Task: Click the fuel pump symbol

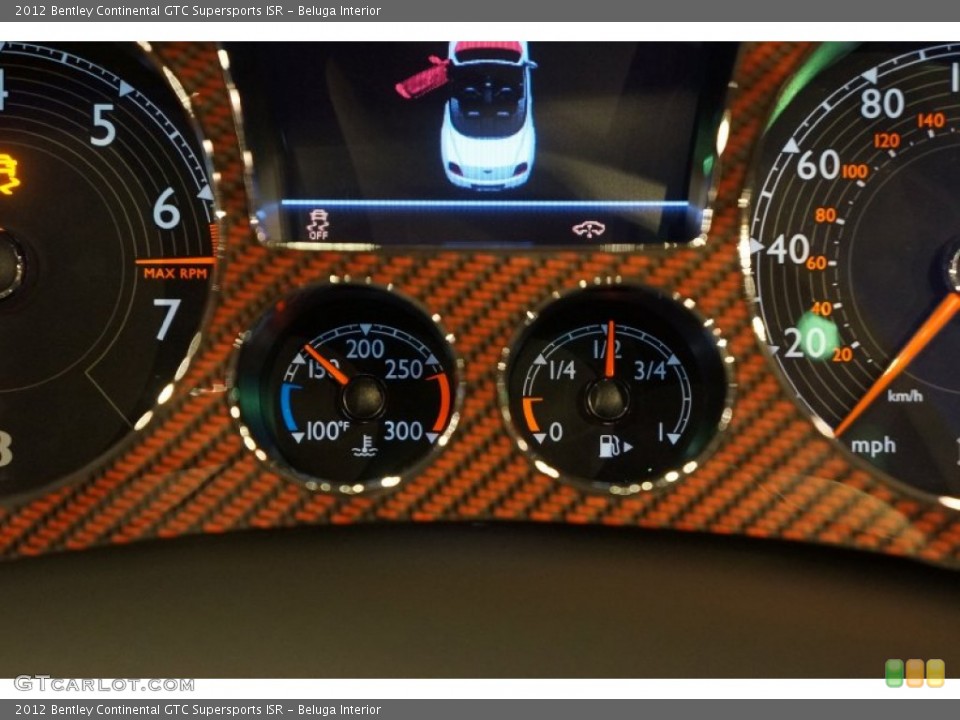Action: (x=615, y=446)
